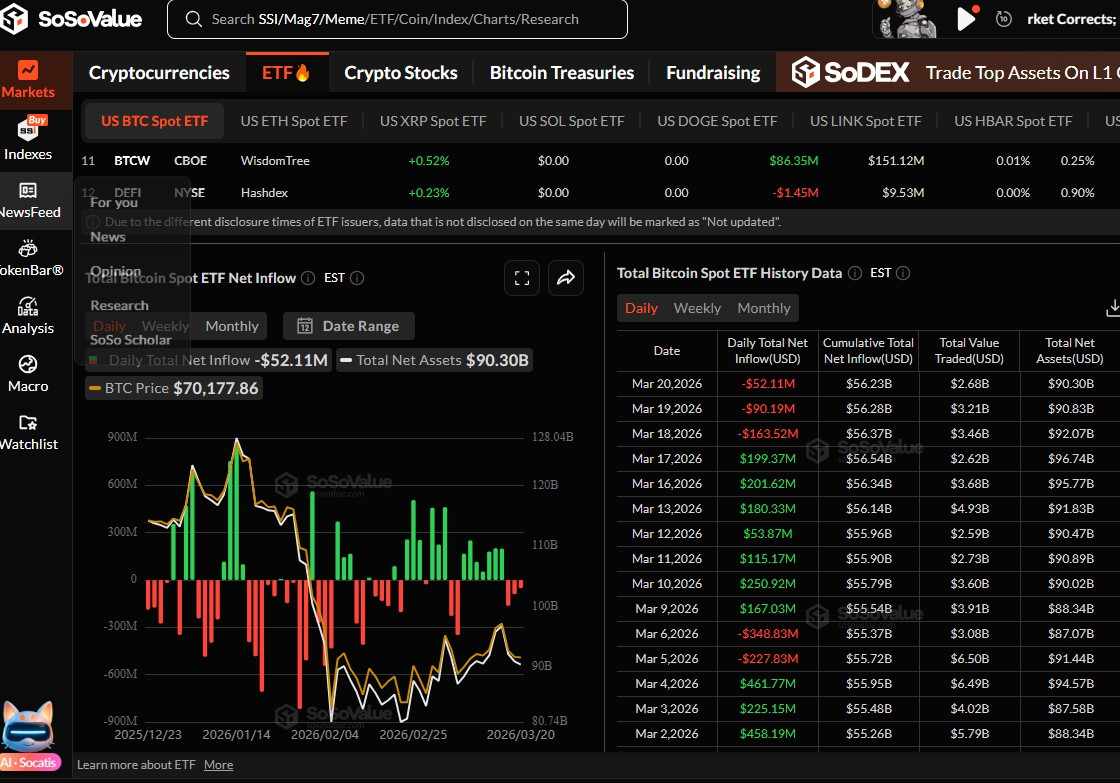The image size is (1120, 783).
Task: Open the Watchlist sidebar icon
Action: click(28, 431)
